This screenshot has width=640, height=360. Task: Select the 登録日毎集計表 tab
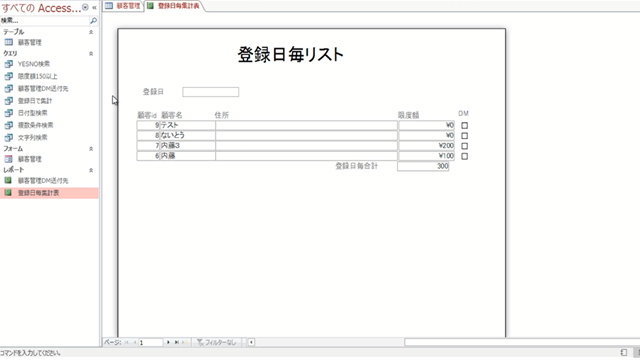point(174,6)
